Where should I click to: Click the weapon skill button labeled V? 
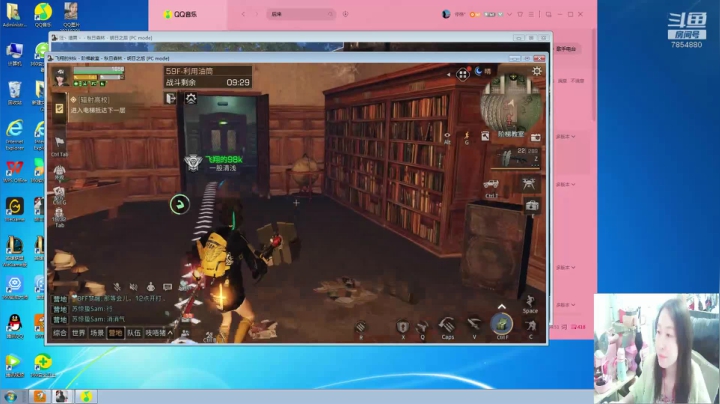coord(474,325)
